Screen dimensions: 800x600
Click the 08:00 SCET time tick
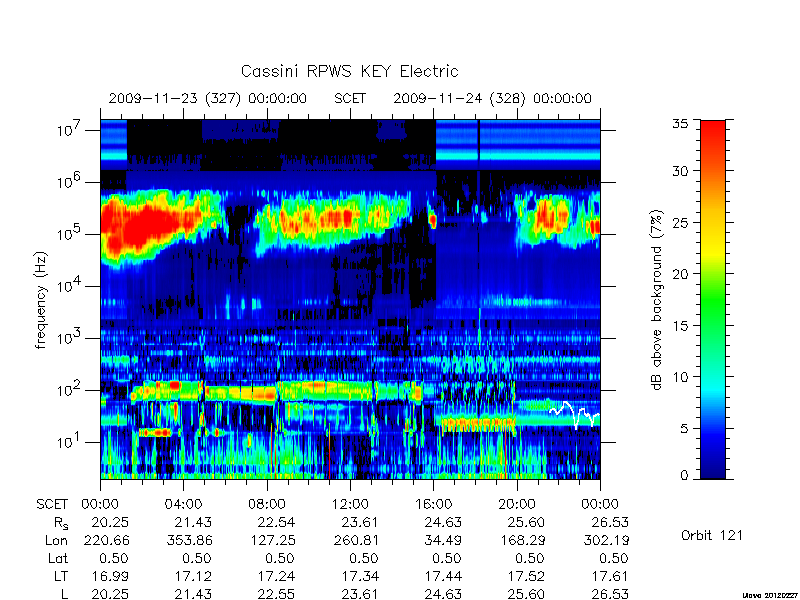pyautogui.click(x=267, y=504)
